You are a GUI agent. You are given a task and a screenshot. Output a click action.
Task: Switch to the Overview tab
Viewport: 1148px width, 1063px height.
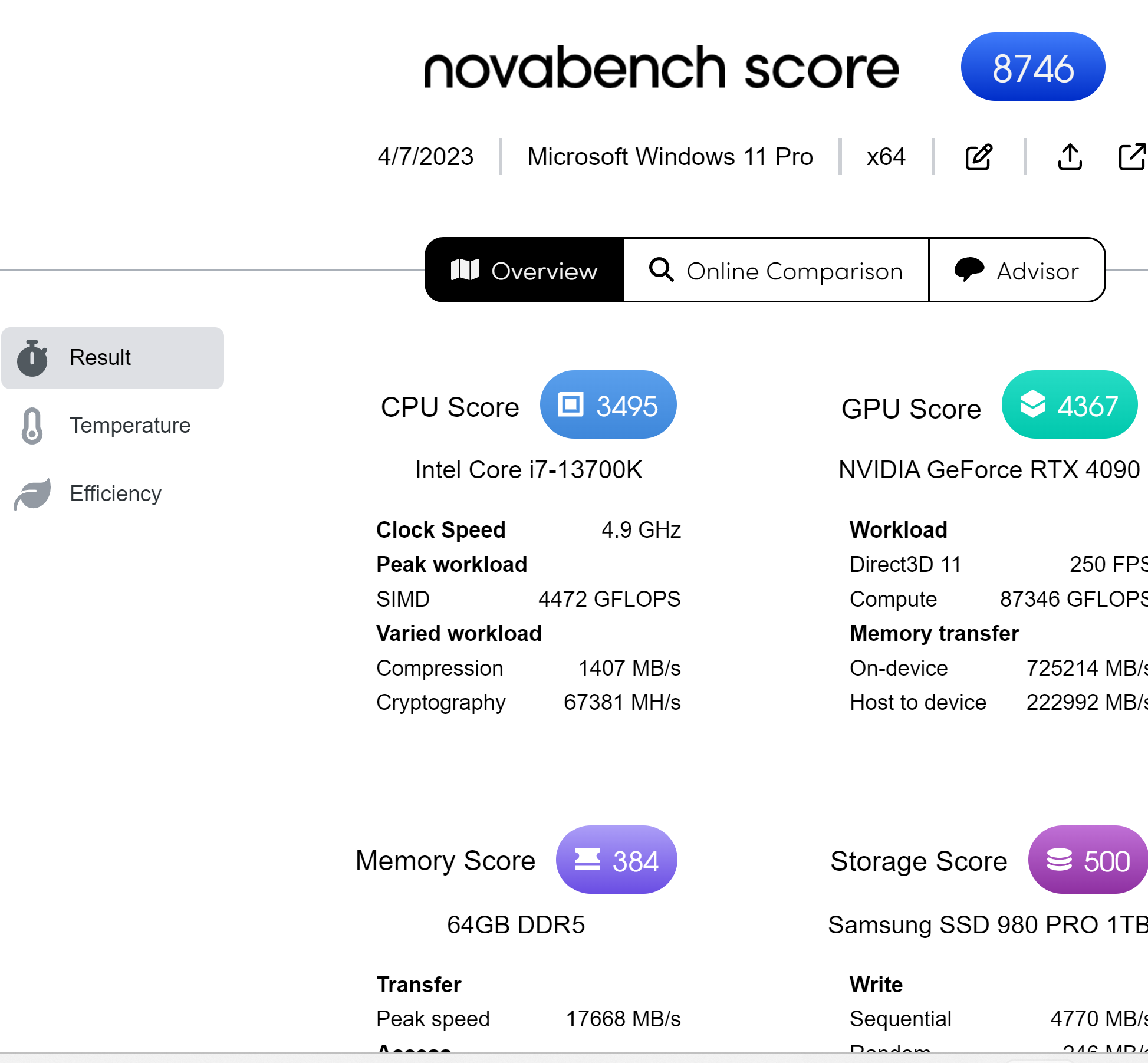(524, 270)
